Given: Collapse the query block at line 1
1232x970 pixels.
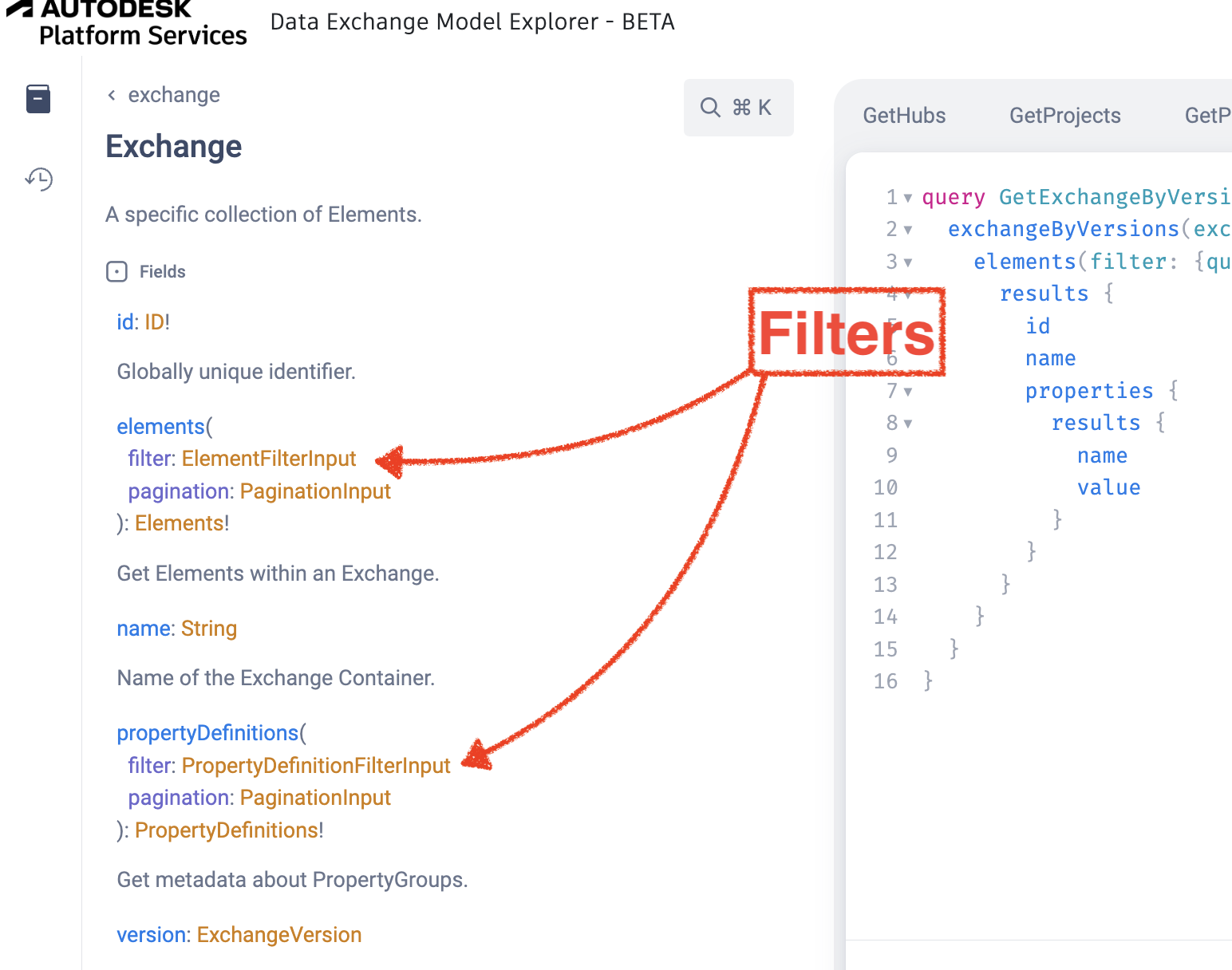Looking at the screenshot, I should tap(908, 198).
